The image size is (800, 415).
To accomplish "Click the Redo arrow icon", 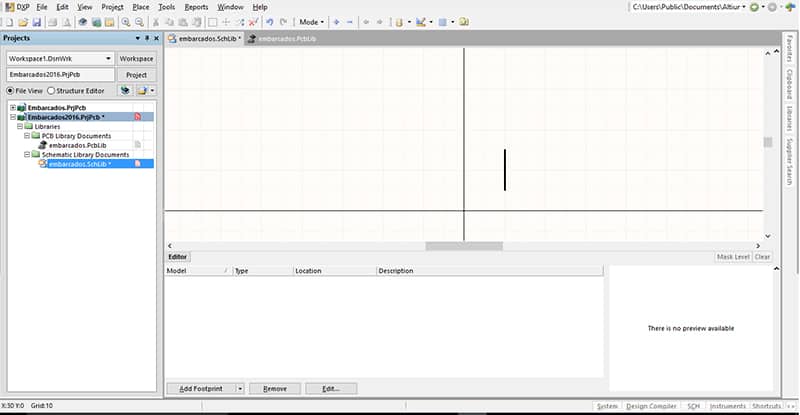I will (283, 21).
